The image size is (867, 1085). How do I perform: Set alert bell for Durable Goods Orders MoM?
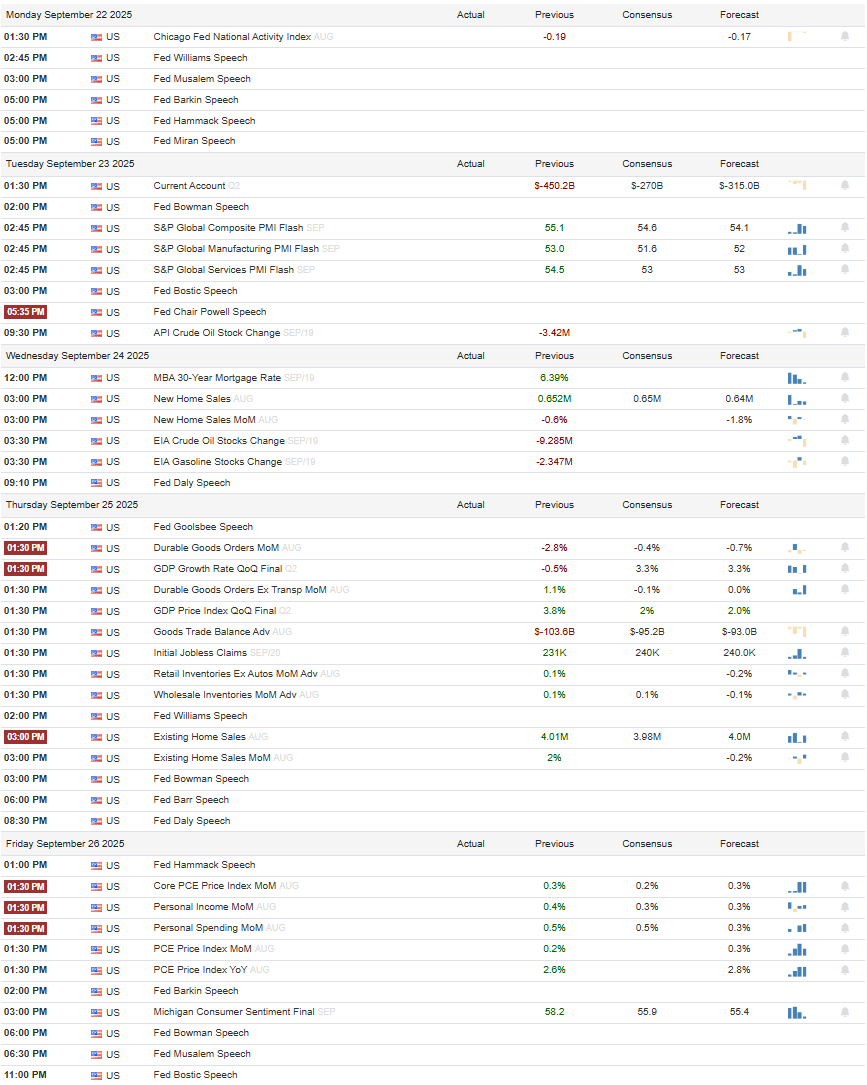(845, 547)
